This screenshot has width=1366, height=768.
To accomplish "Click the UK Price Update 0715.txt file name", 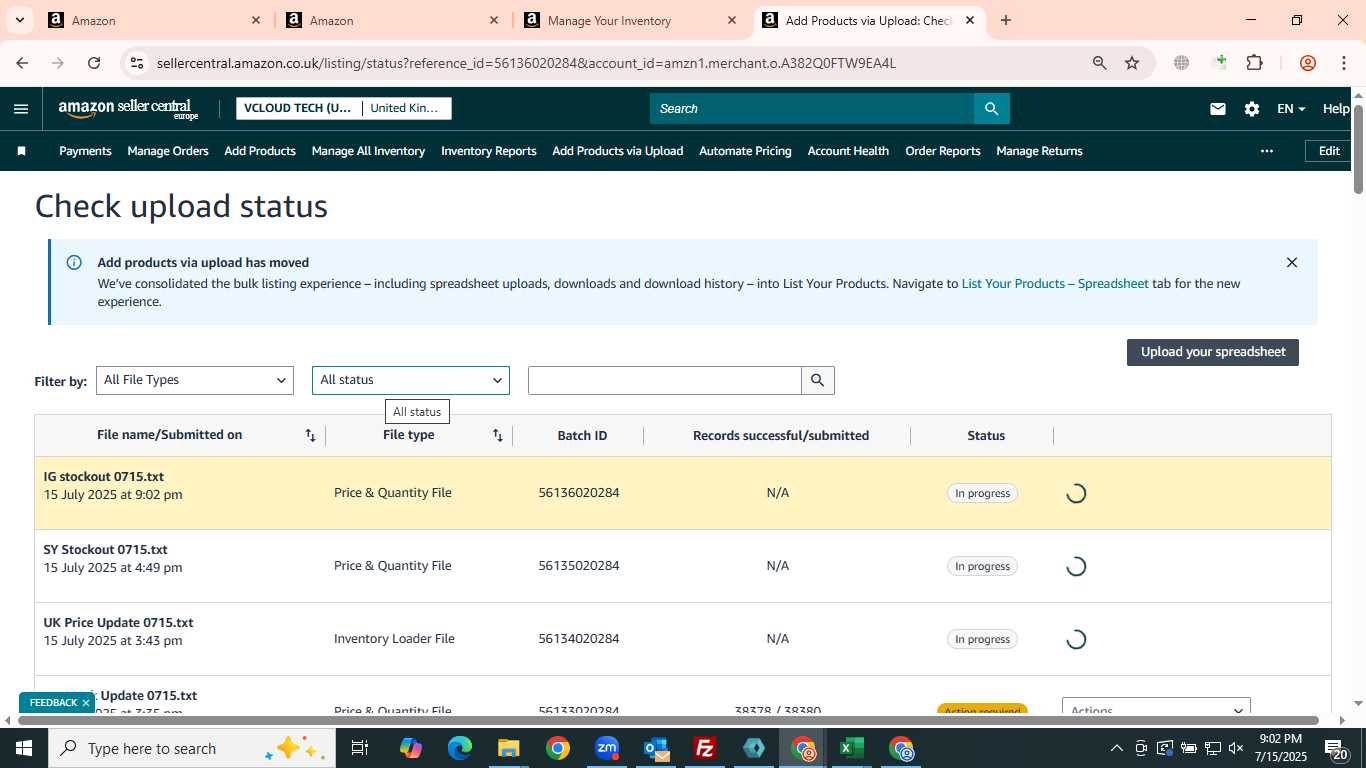I will click(x=118, y=623).
